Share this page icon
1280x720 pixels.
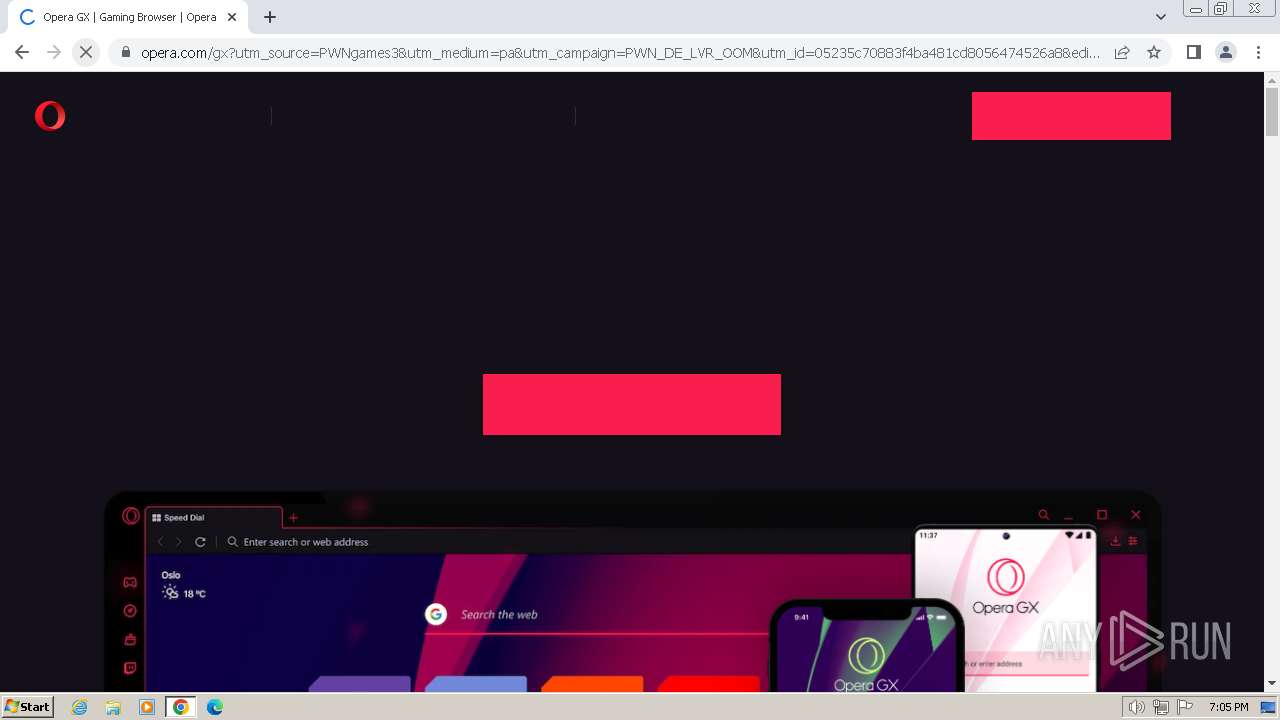click(x=1122, y=52)
